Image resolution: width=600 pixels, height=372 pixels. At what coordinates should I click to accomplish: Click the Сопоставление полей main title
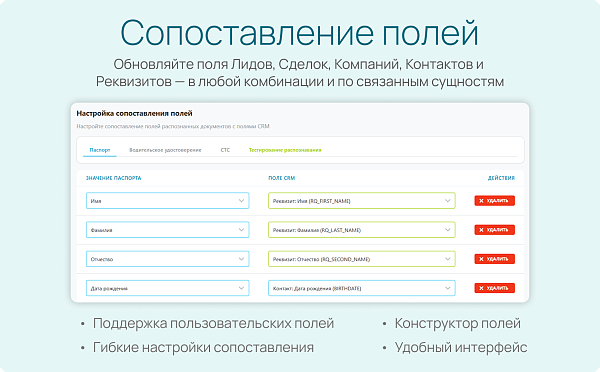tap(300, 33)
